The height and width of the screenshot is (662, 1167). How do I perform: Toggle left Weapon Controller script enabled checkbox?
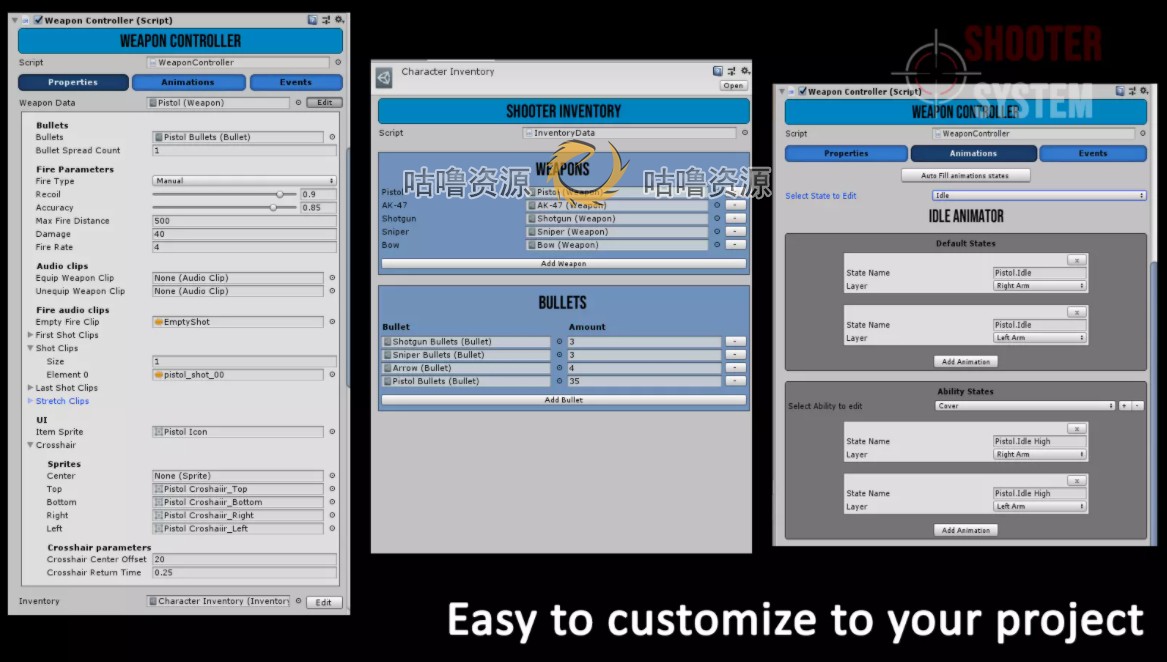[38, 20]
